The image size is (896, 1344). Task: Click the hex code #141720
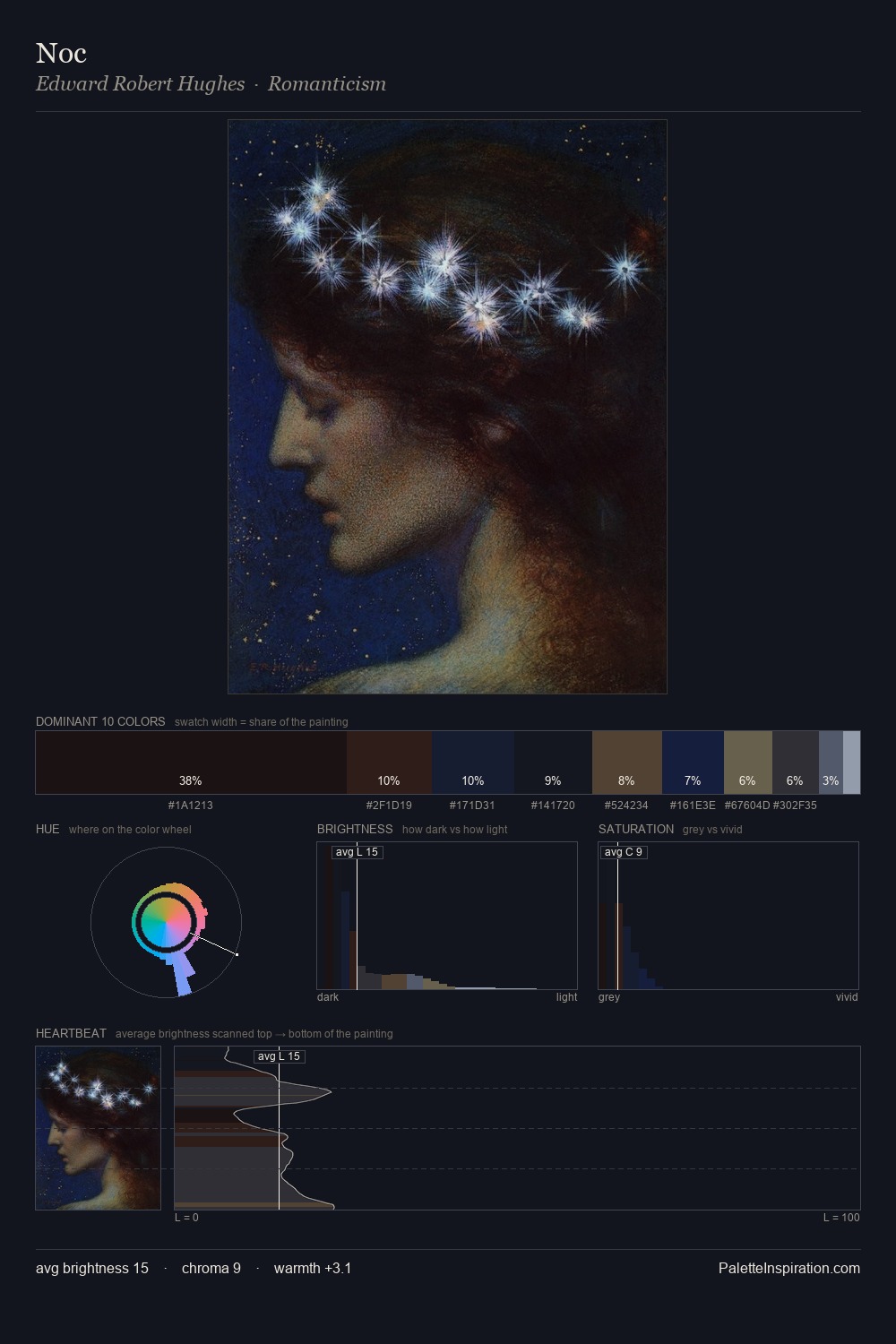[553, 805]
